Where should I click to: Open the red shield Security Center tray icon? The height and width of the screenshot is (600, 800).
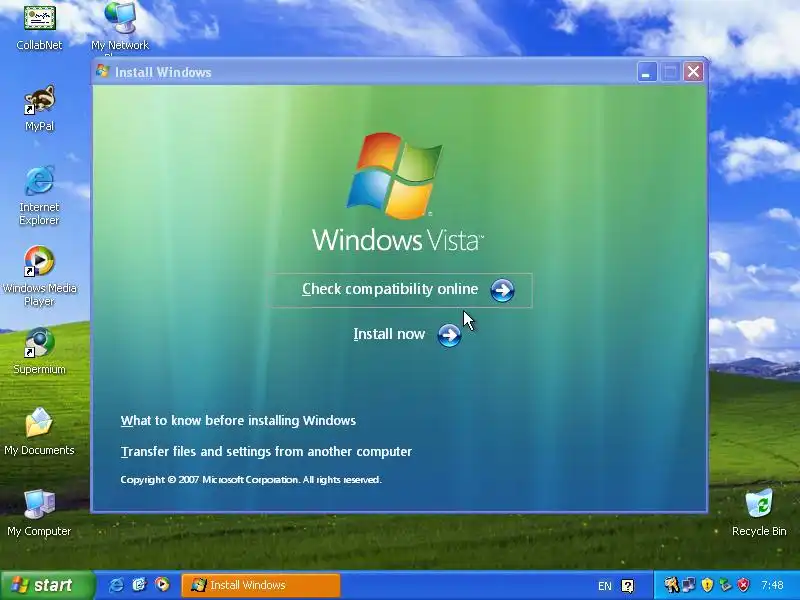pyautogui.click(x=744, y=585)
